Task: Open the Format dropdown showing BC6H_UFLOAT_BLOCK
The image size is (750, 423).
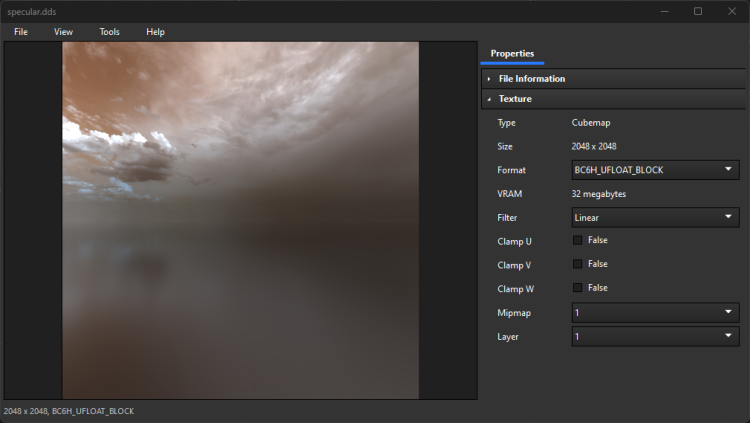Action: tap(655, 170)
